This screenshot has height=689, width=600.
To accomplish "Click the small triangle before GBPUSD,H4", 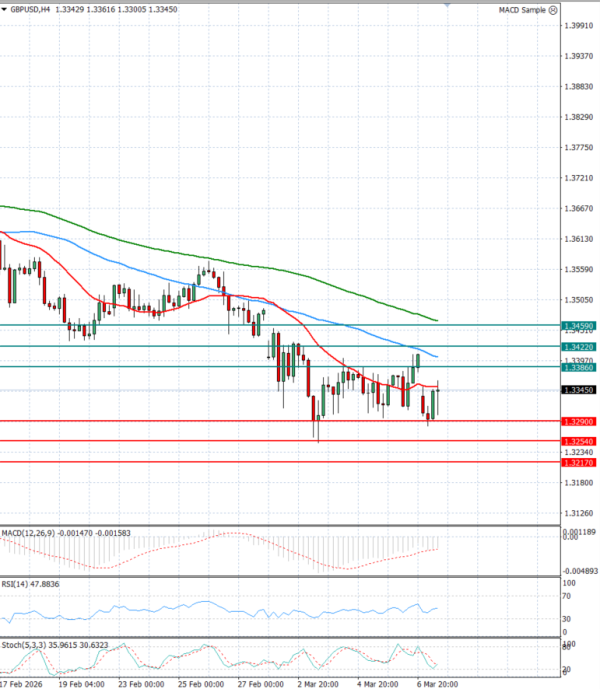I will (5, 9).
